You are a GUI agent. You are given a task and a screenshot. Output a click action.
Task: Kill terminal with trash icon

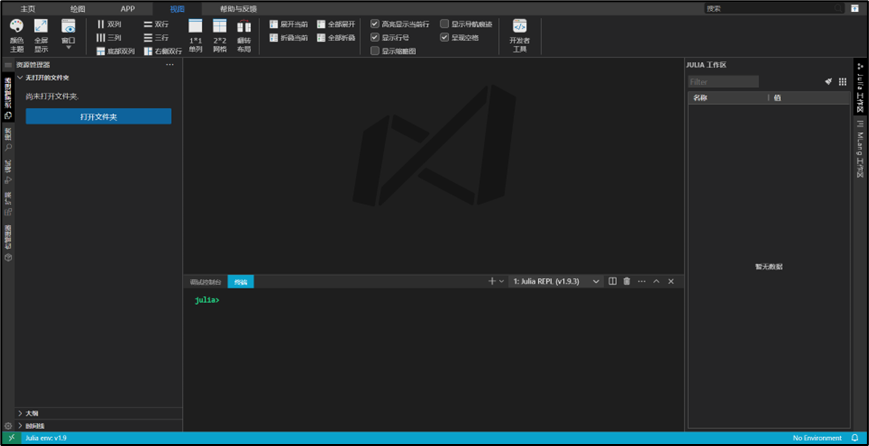point(627,281)
